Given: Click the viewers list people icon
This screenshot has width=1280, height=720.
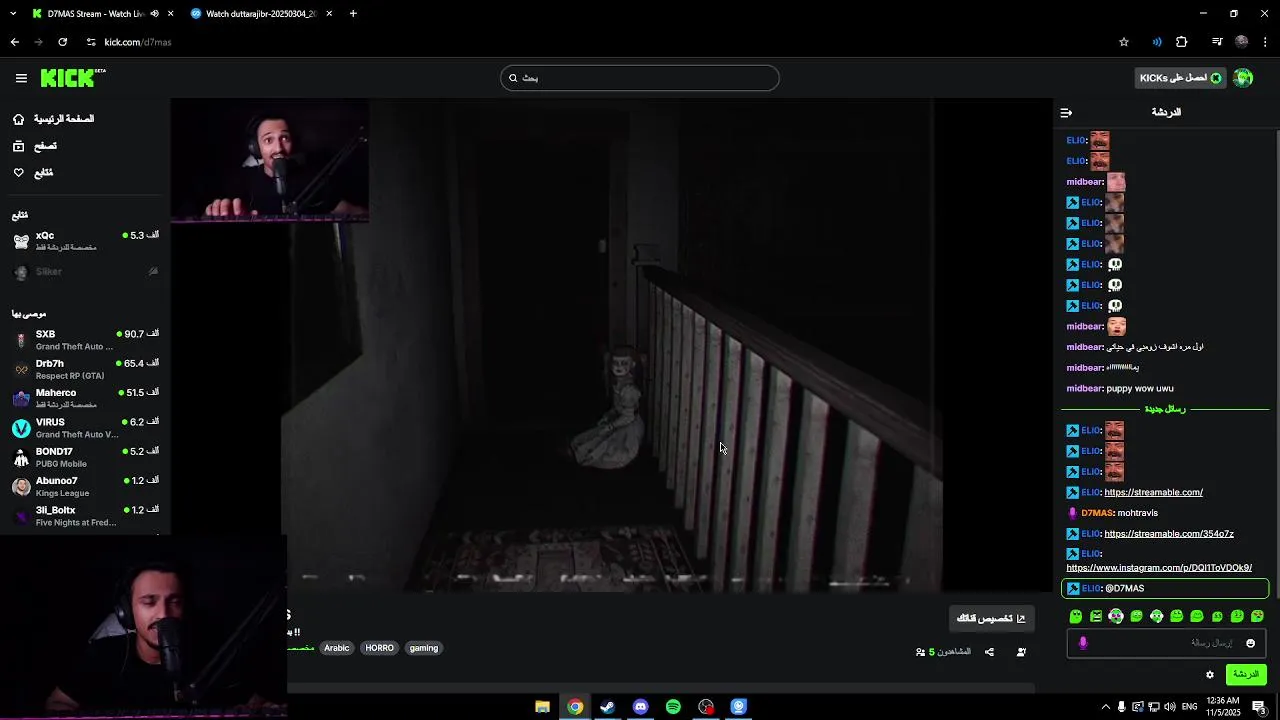Looking at the screenshot, I should tap(921, 652).
